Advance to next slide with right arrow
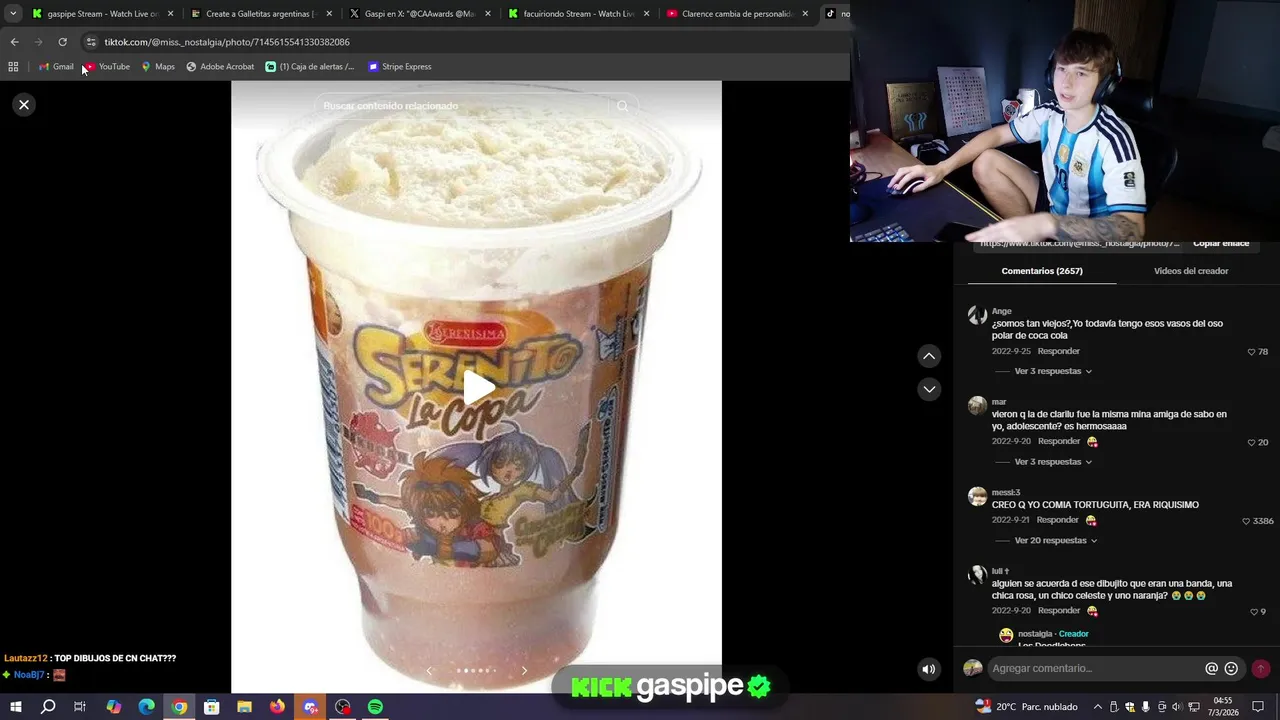The height and width of the screenshot is (720, 1280). (x=524, y=670)
